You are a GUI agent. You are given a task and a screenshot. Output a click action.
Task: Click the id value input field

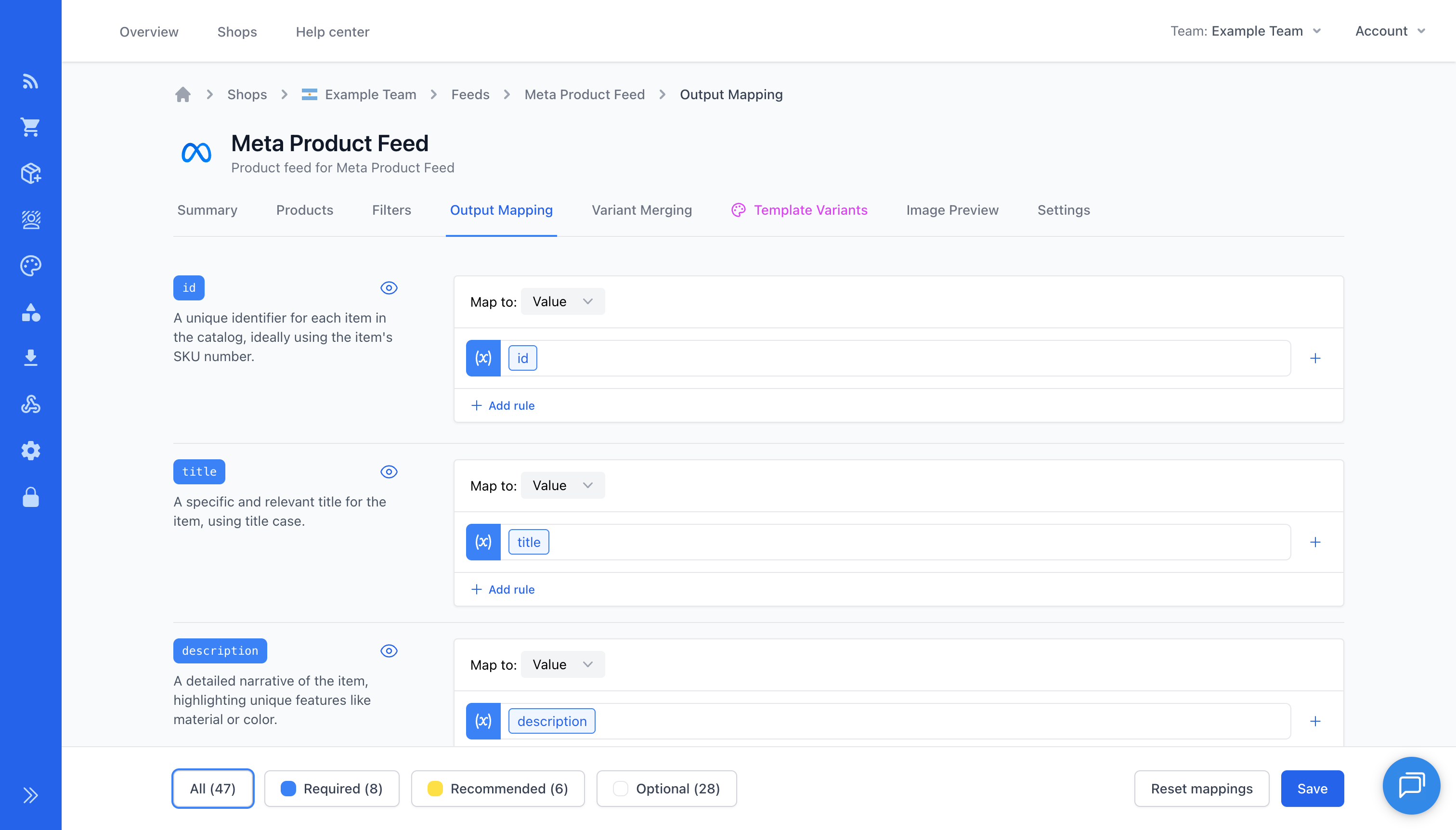pyautogui.click(x=895, y=358)
